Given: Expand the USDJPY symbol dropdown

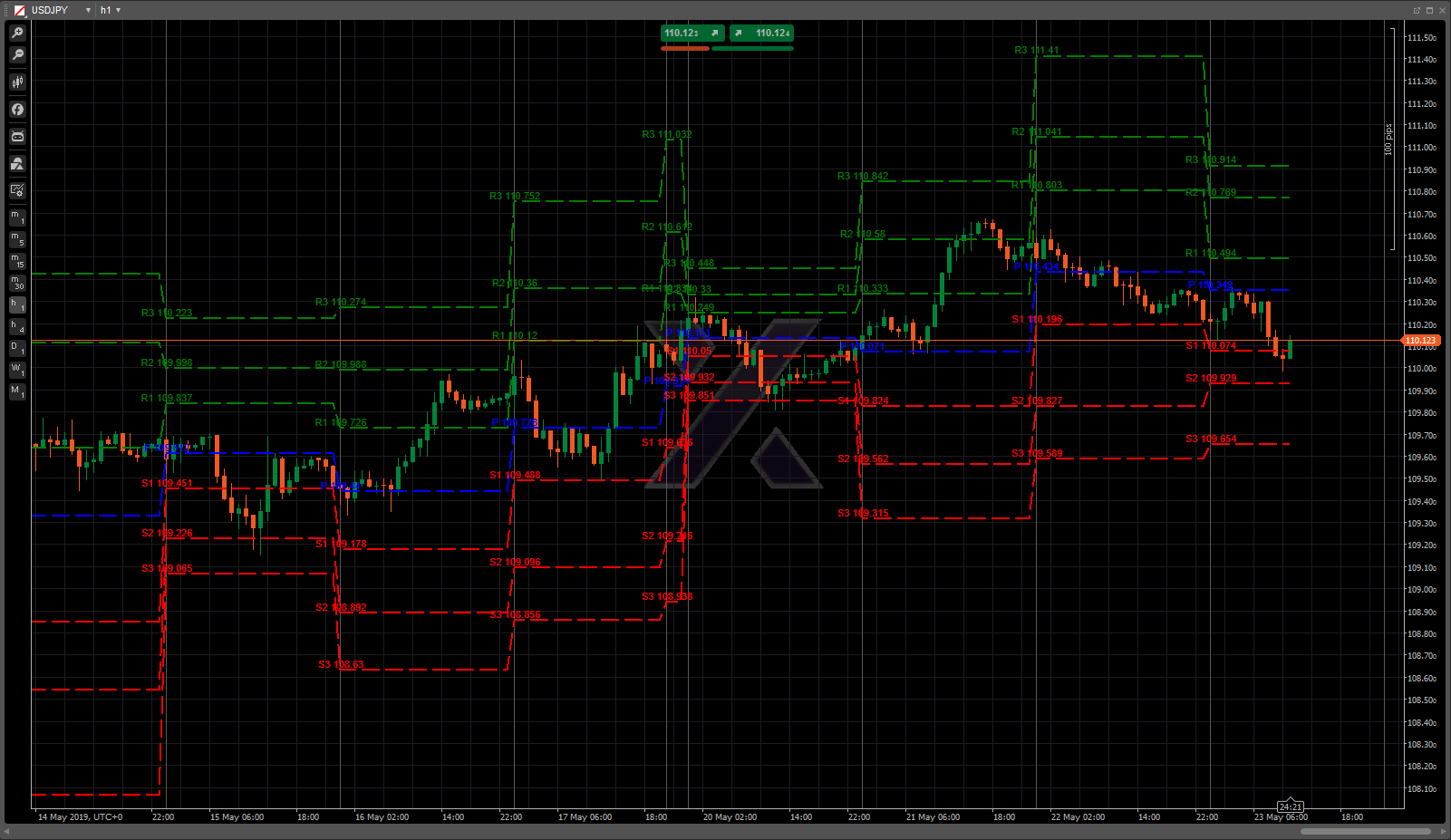Looking at the screenshot, I should (88, 10).
